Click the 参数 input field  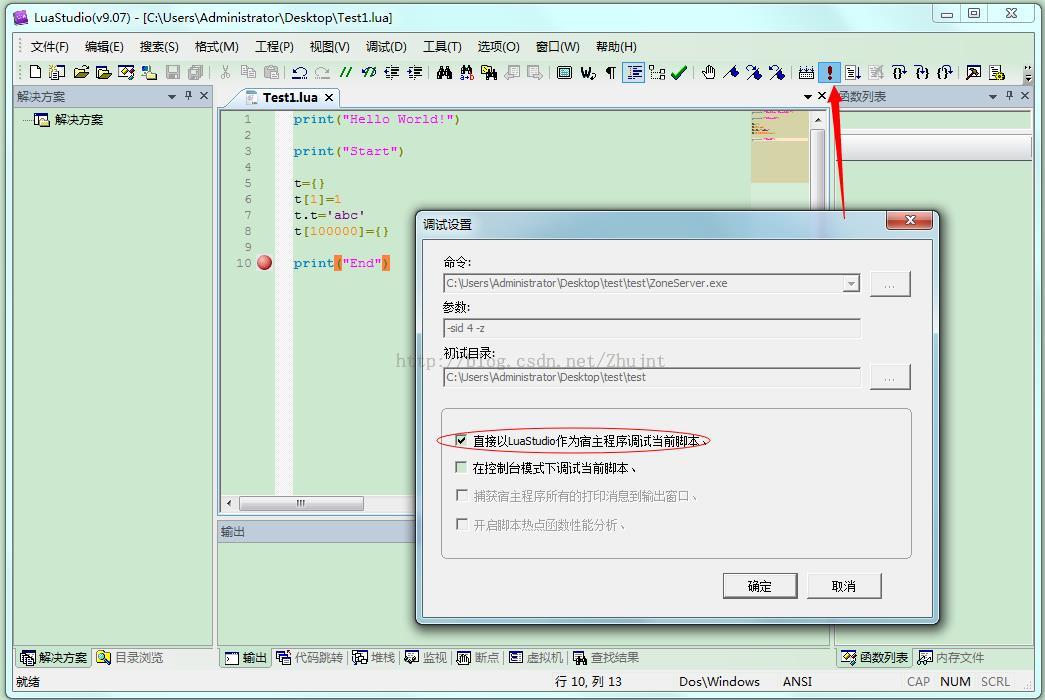pyautogui.click(x=652, y=328)
